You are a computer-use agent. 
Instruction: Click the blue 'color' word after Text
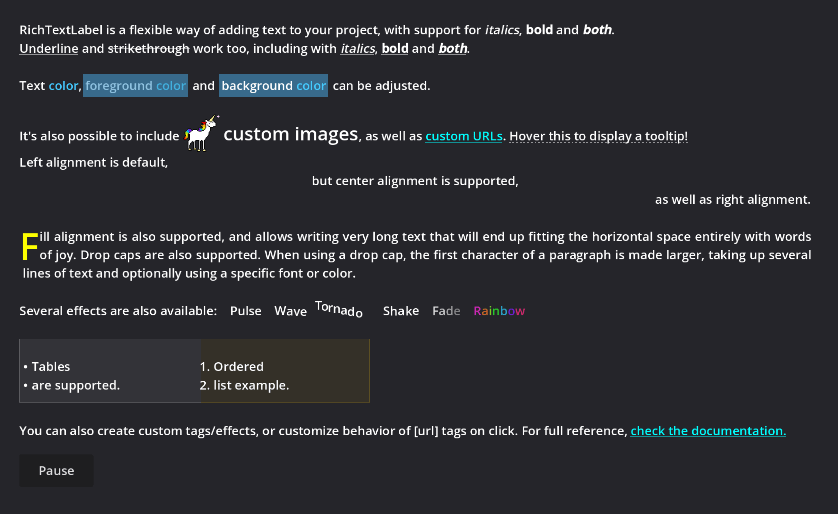63,85
